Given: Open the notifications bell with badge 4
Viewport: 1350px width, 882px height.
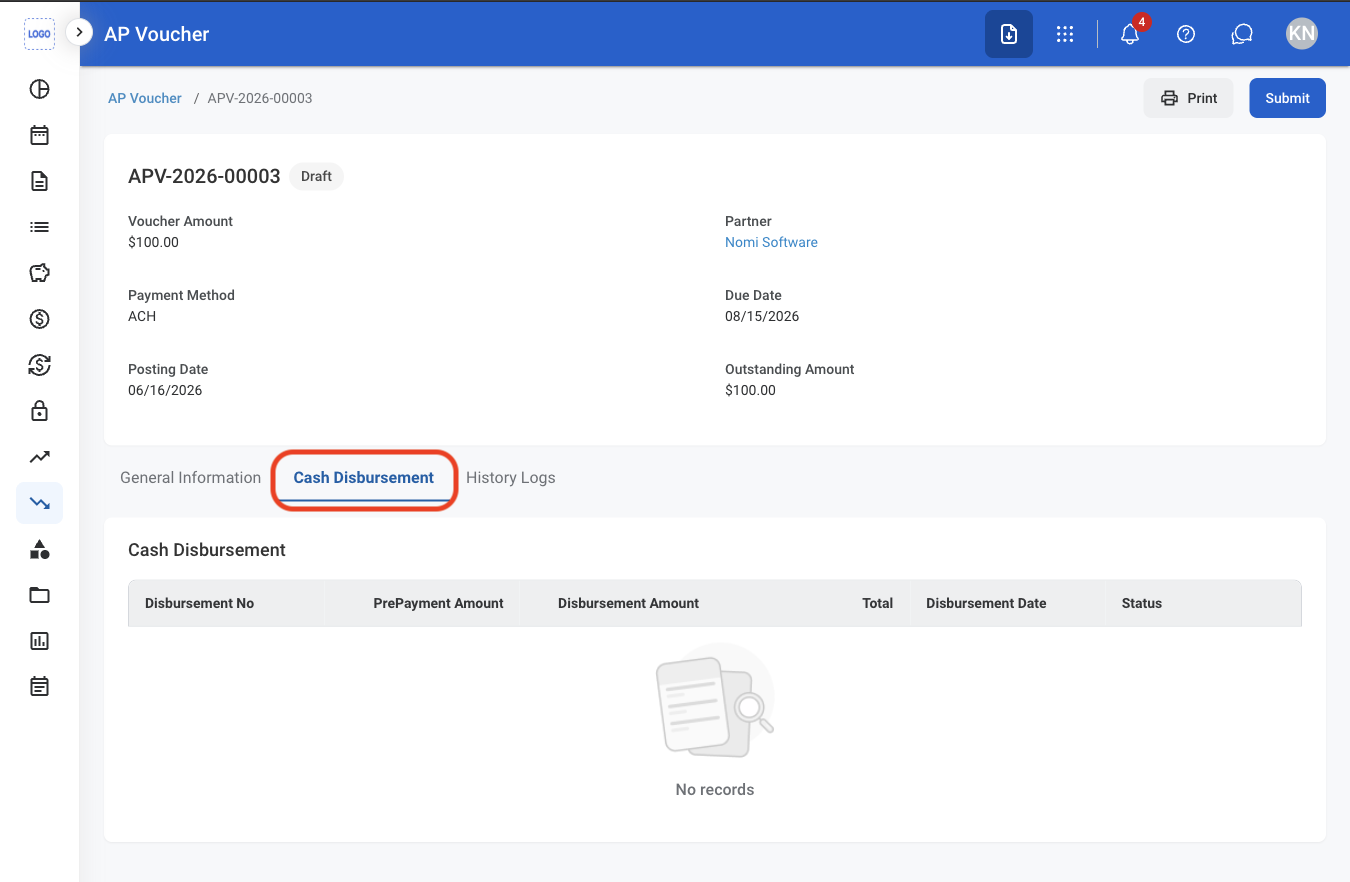Looking at the screenshot, I should (x=1130, y=34).
